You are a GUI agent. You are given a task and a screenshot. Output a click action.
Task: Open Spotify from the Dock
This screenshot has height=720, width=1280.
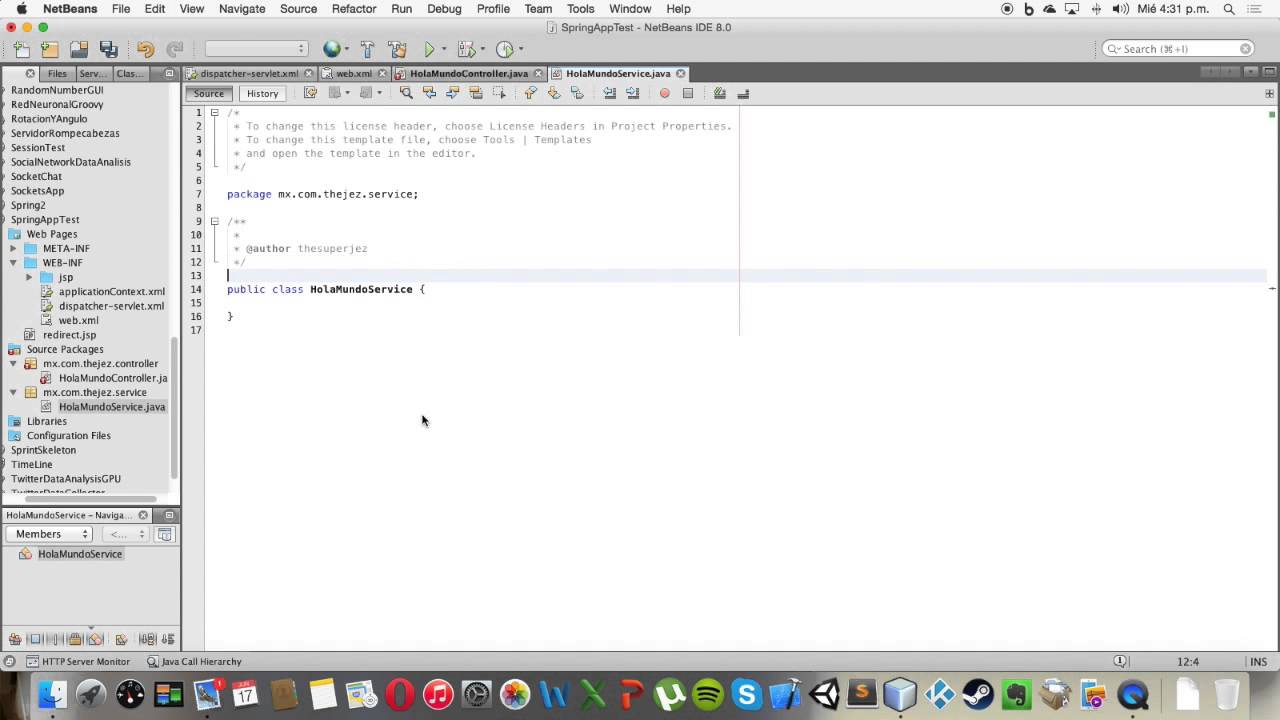[x=708, y=695]
